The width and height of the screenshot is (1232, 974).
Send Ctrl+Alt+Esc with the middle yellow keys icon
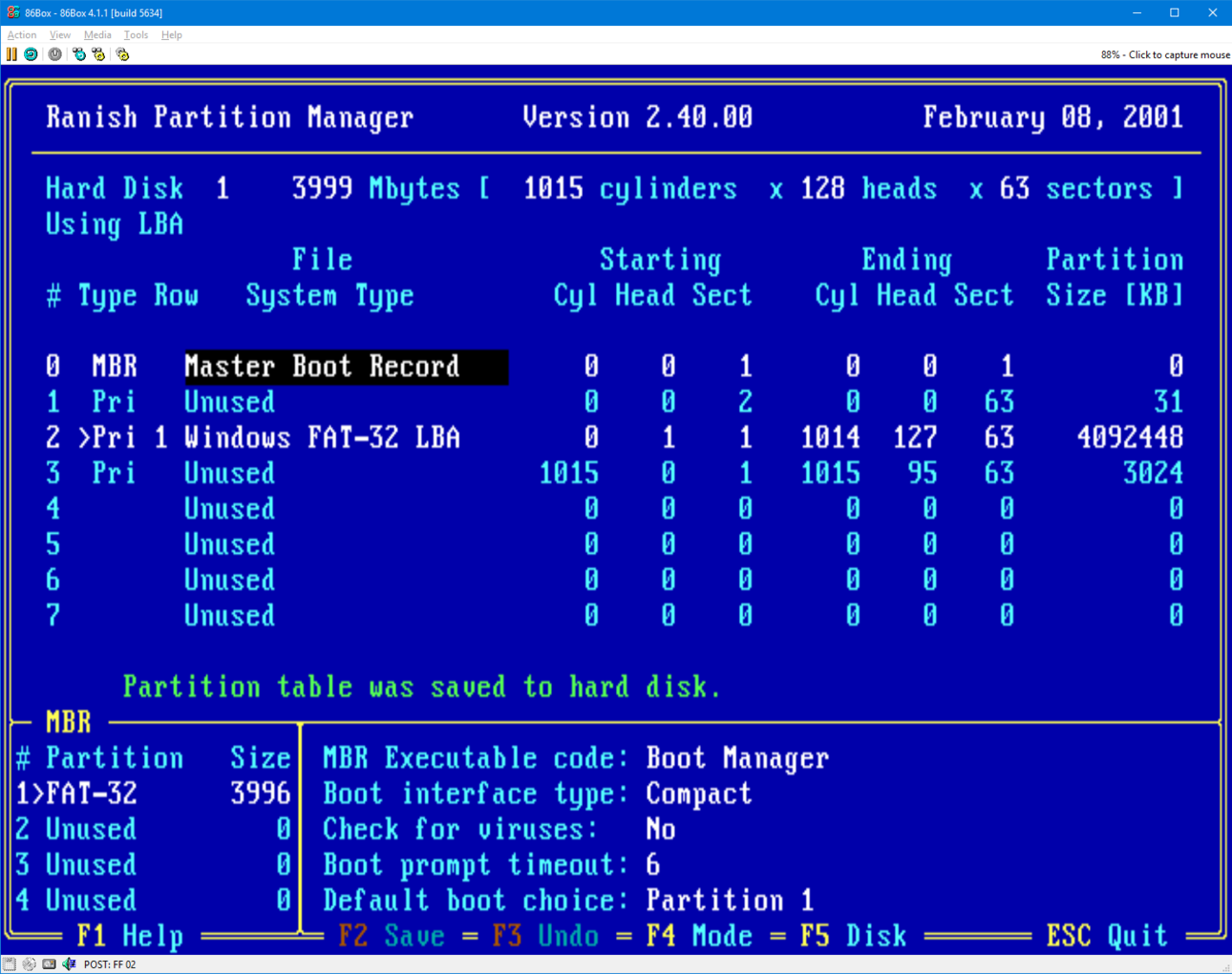pos(98,54)
